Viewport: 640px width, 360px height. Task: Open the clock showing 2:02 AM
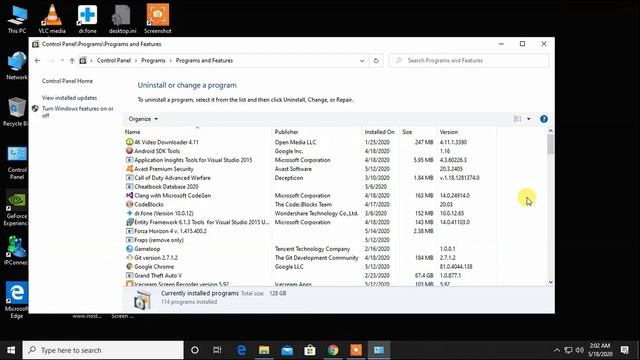click(x=600, y=350)
